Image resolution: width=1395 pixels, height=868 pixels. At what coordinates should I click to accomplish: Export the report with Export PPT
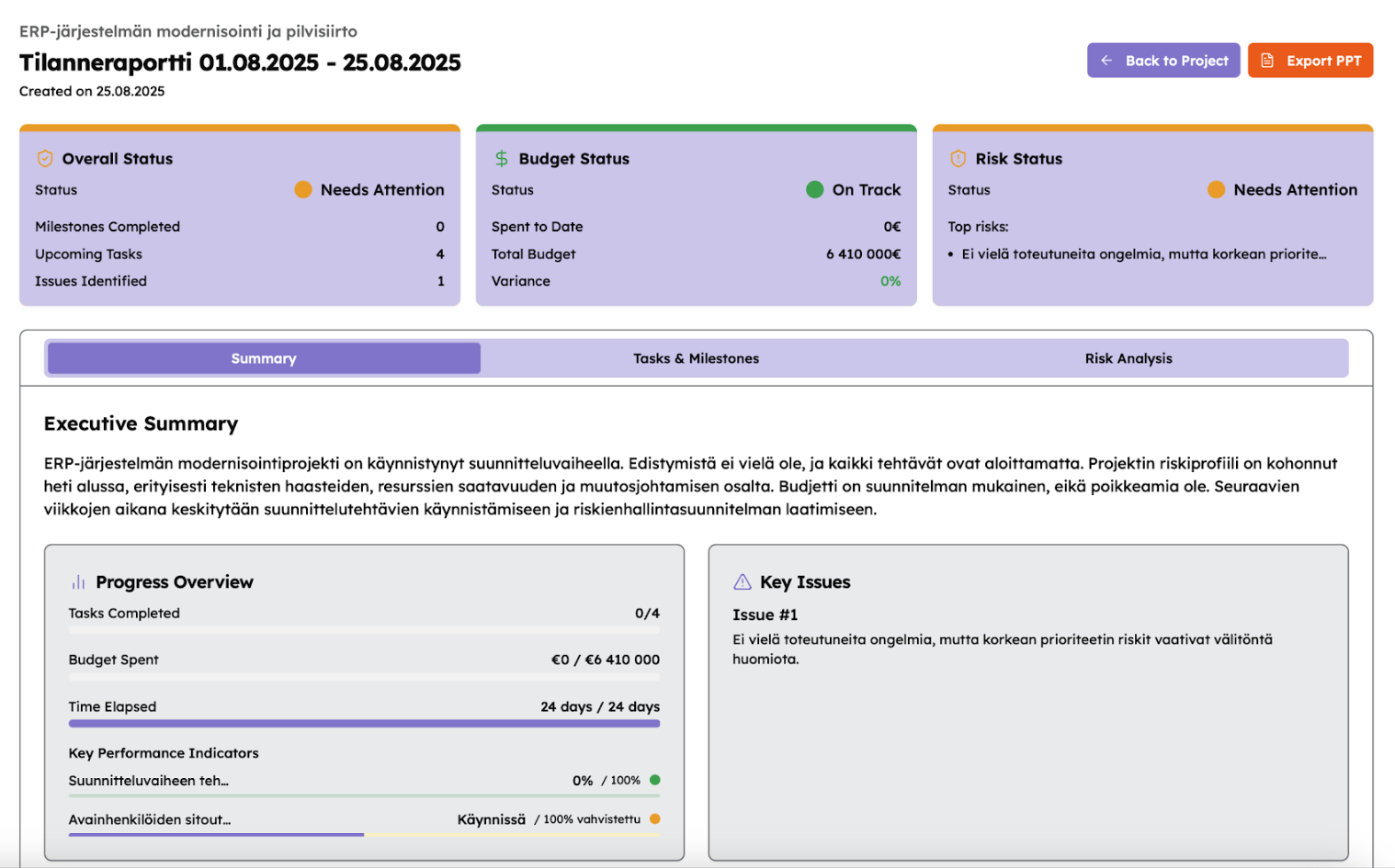pyautogui.click(x=1310, y=61)
